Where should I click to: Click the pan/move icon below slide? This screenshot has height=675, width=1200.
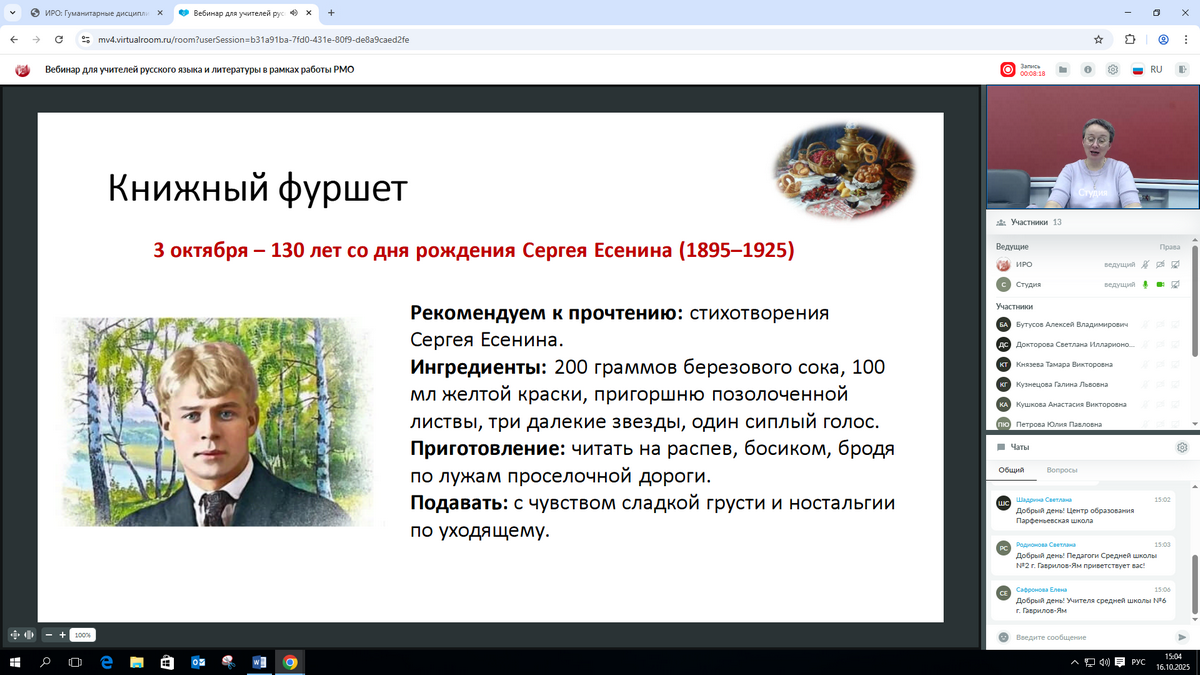(x=14, y=634)
